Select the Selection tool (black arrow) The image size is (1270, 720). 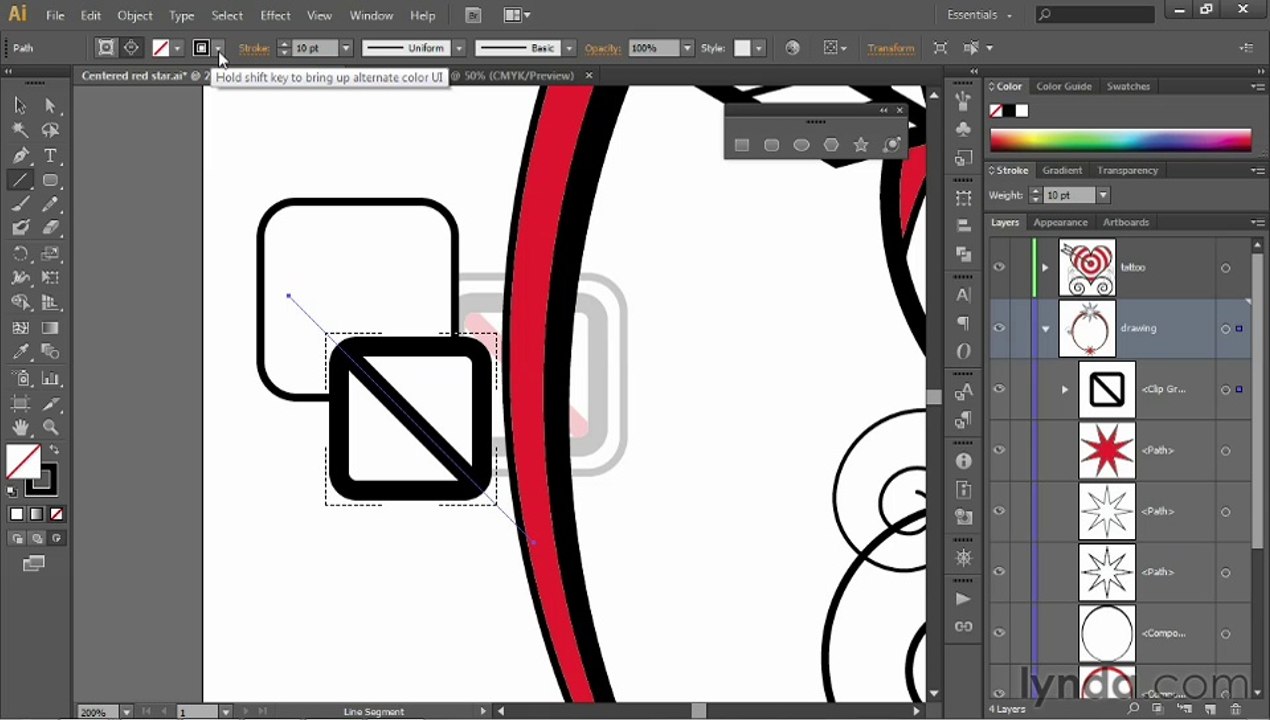point(20,105)
